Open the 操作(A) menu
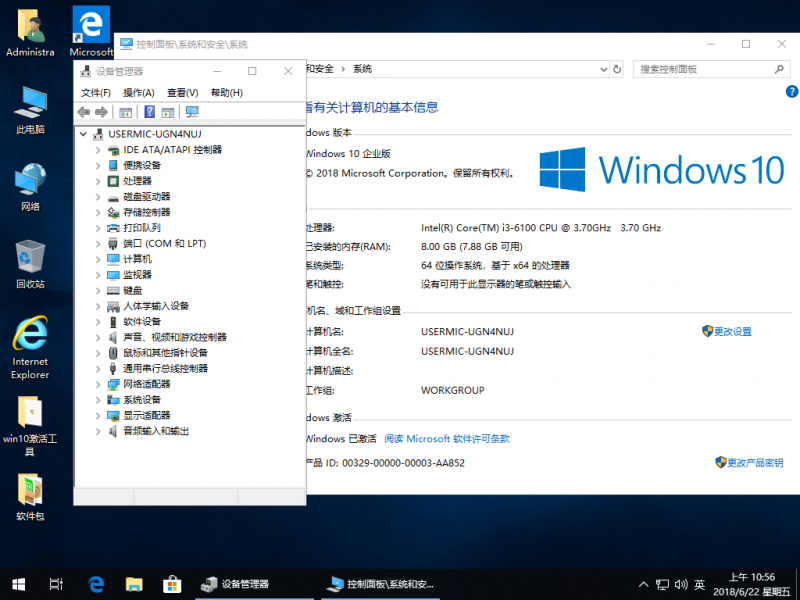Screen dimensions: 800x600 139,93
